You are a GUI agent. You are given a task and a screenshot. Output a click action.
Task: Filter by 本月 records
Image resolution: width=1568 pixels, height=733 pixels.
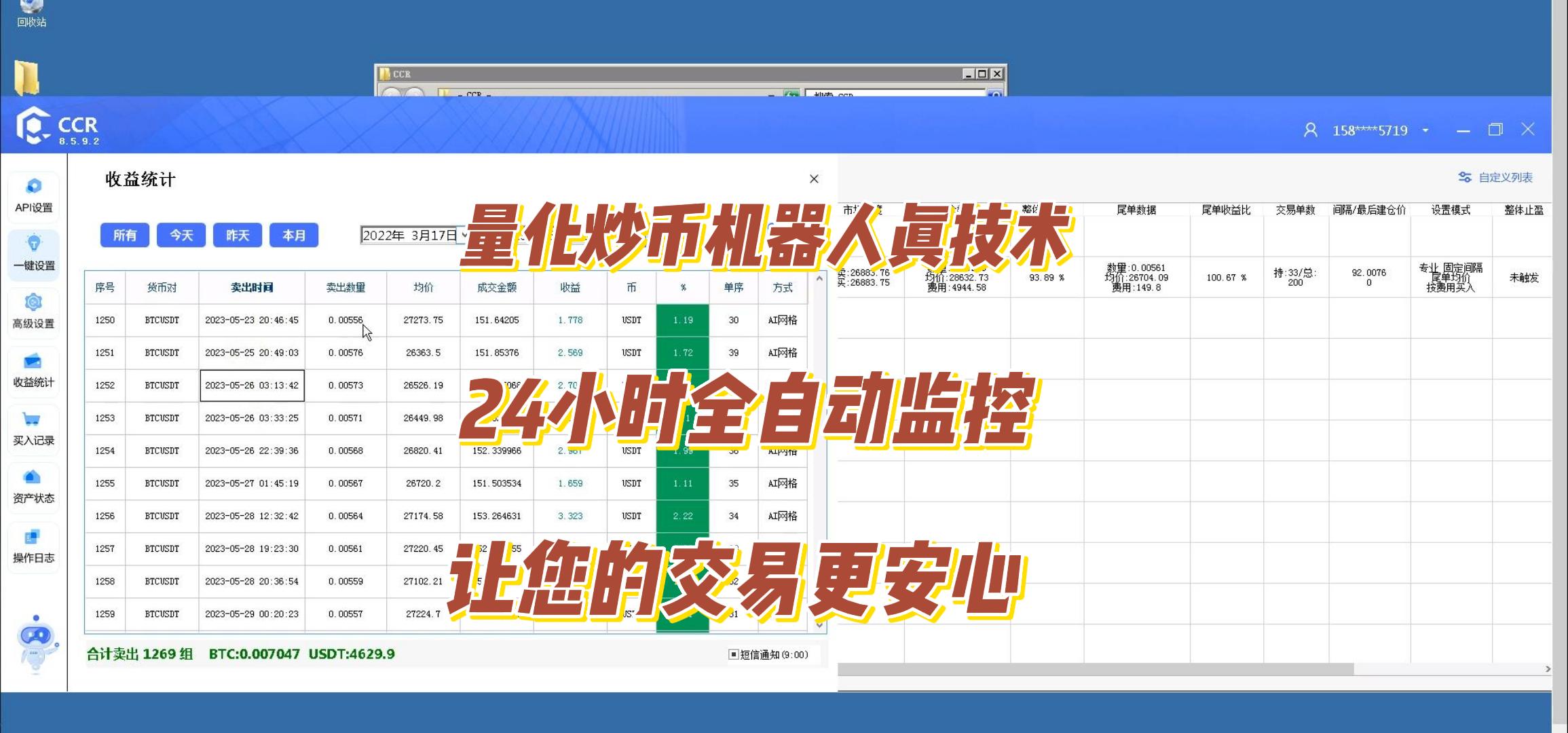294,235
